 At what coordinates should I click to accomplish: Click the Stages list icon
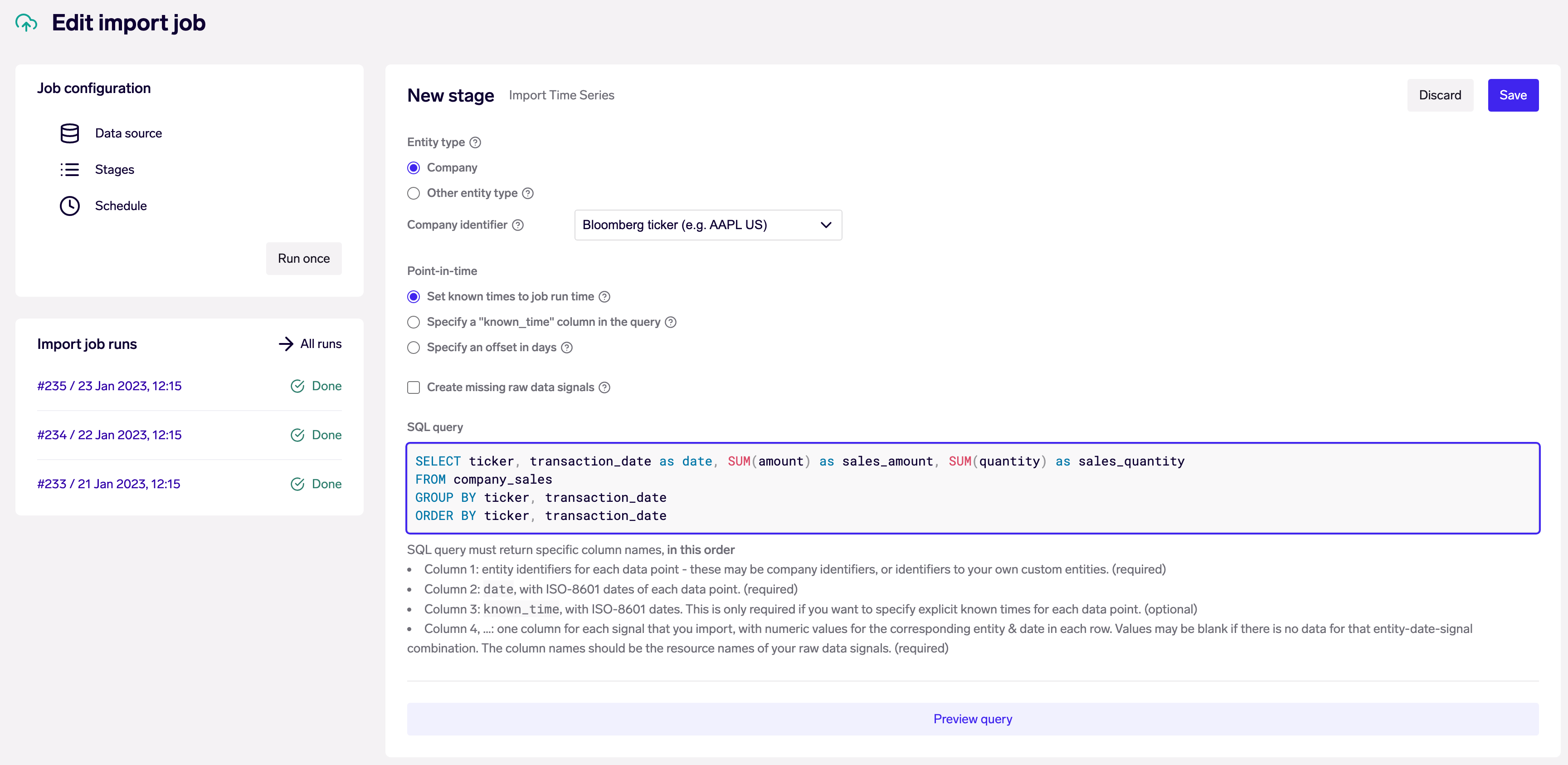[x=69, y=169]
